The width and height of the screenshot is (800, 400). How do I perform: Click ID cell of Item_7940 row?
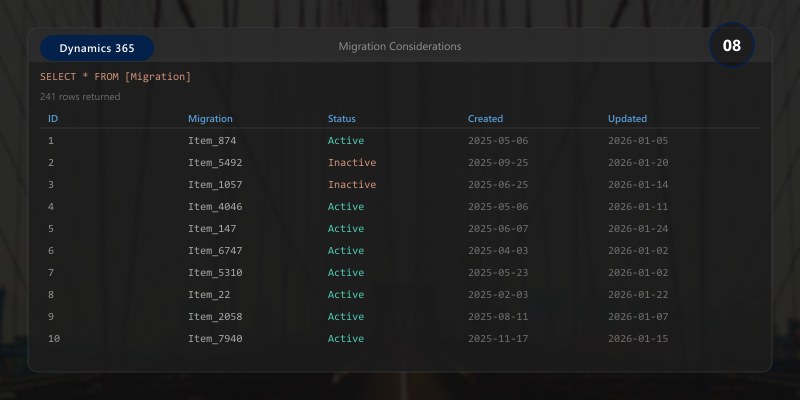(x=54, y=338)
